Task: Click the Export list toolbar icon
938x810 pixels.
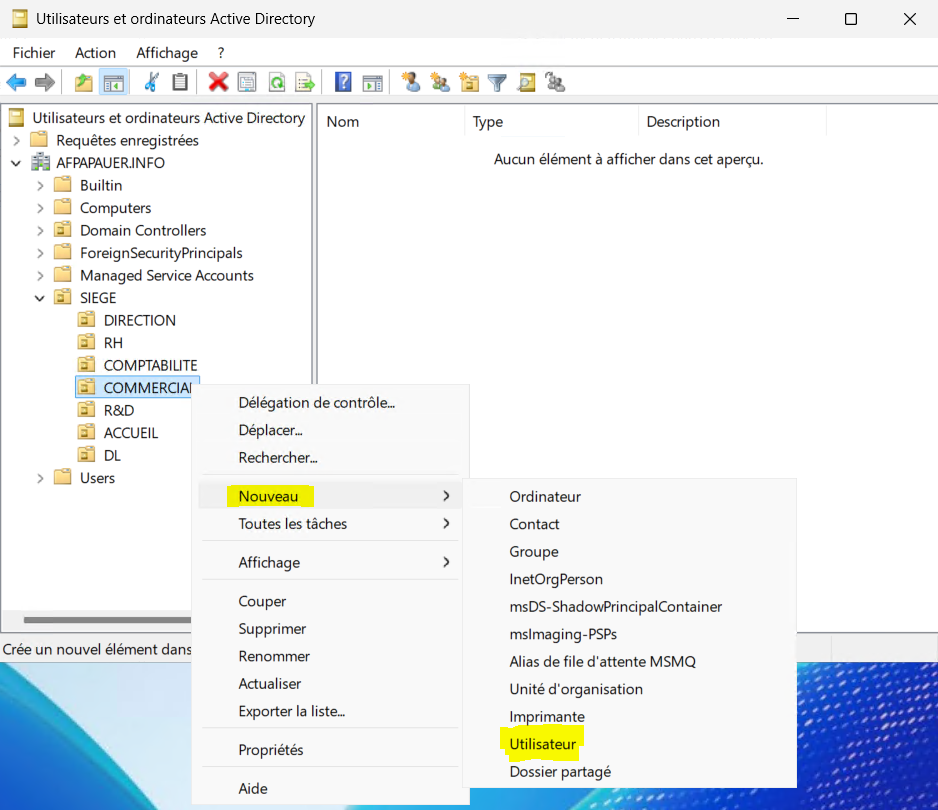Action: click(x=305, y=83)
